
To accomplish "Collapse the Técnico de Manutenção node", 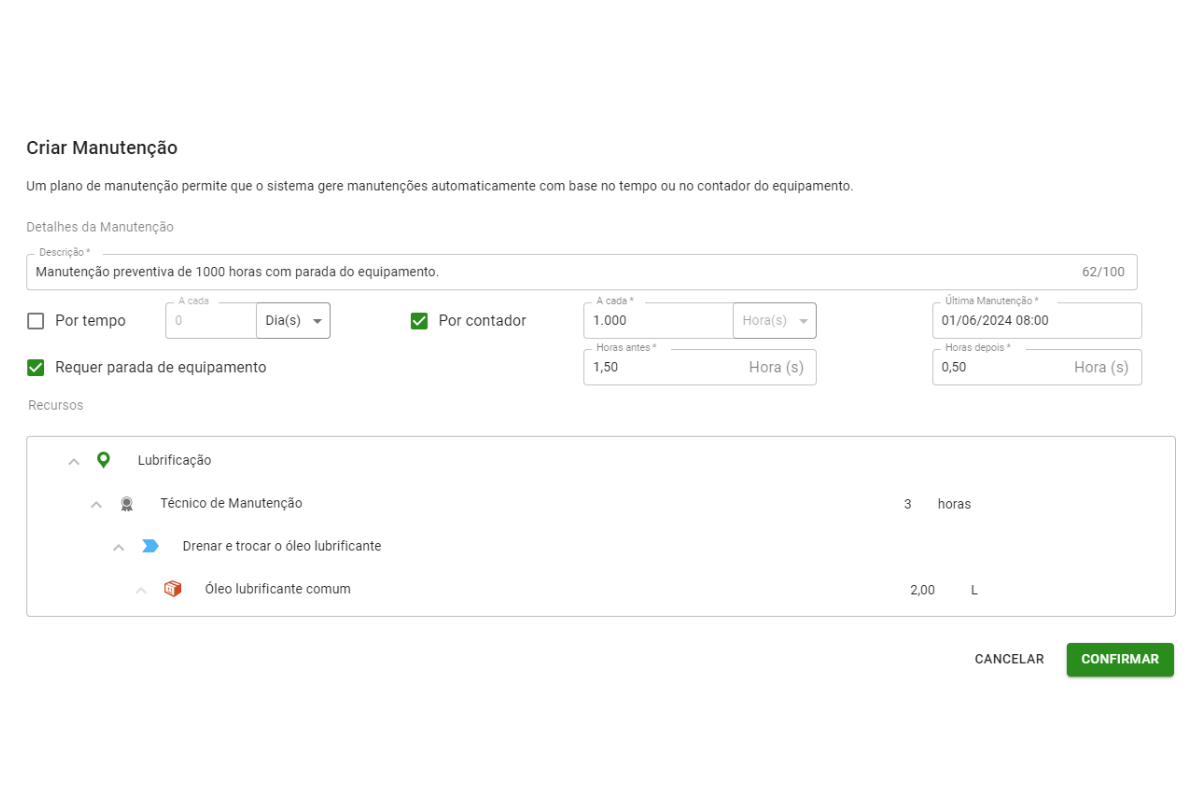I will [x=96, y=505].
